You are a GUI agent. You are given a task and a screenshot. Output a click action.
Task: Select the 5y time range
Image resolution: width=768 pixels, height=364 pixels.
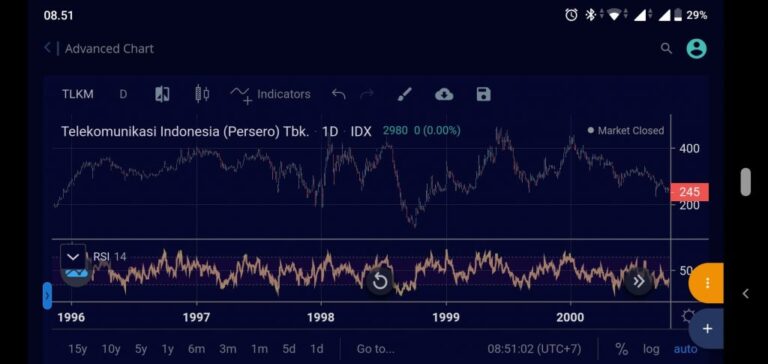(141, 349)
